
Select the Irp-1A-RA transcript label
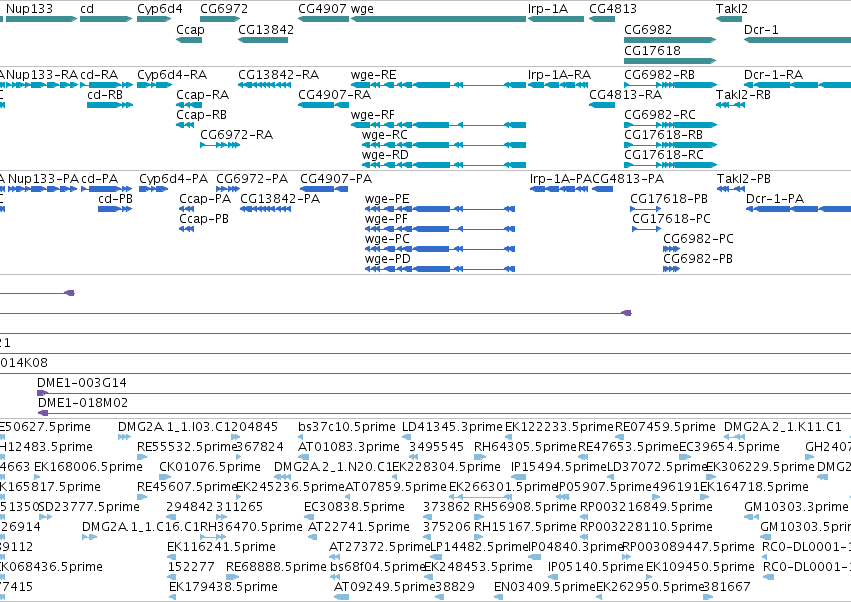559,74
